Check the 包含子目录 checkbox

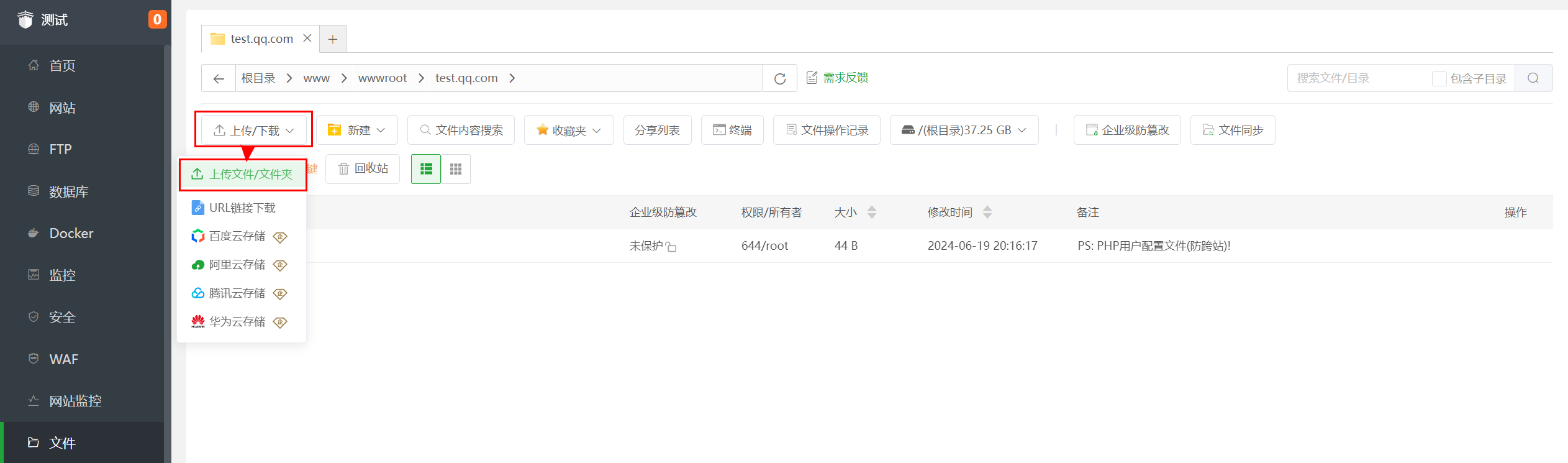(1439, 79)
